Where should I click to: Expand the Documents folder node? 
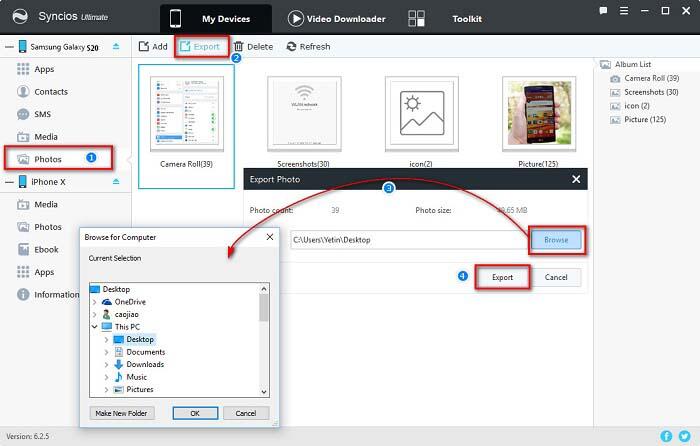pyautogui.click(x=106, y=352)
